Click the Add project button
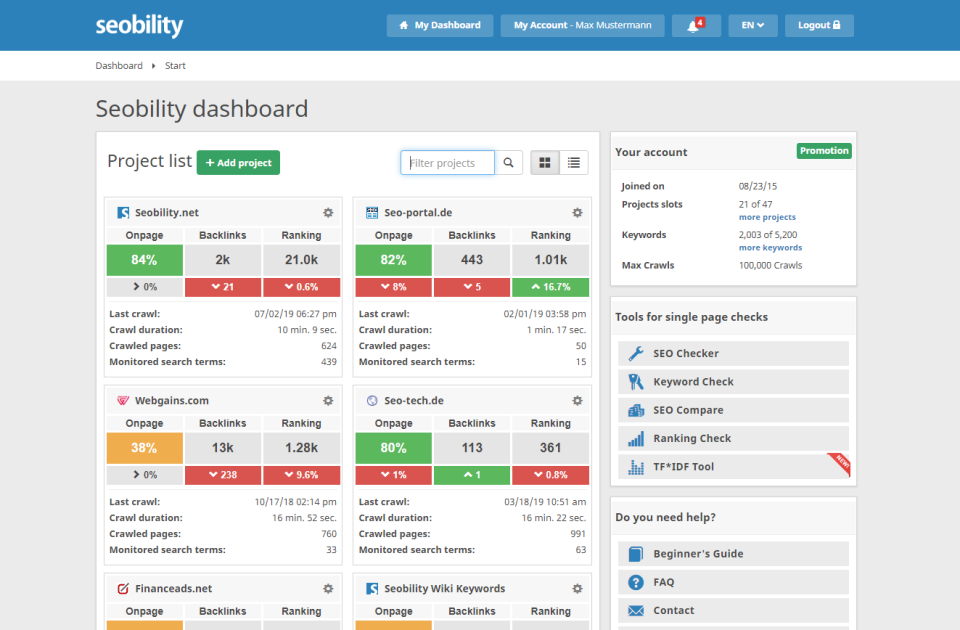This screenshot has width=960, height=630. (238, 162)
